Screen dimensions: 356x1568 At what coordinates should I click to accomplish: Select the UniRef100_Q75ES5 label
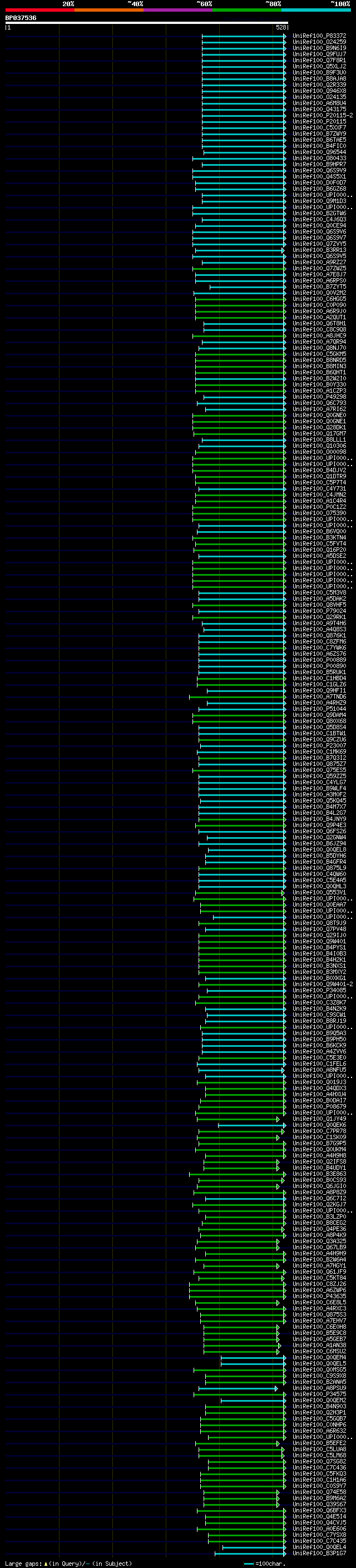[319, 770]
